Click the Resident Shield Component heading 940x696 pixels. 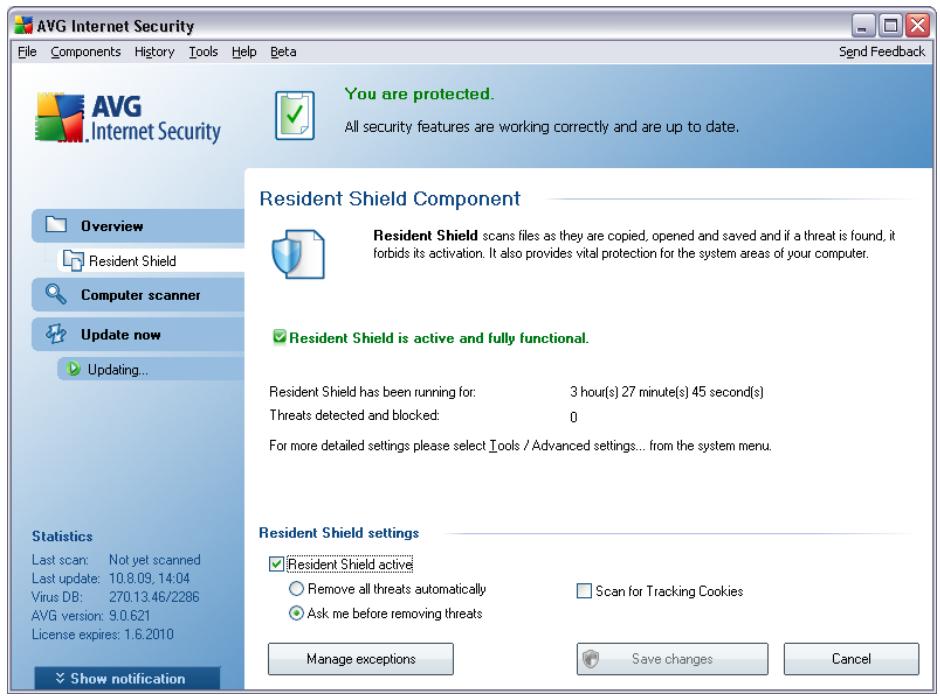coord(390,198)
